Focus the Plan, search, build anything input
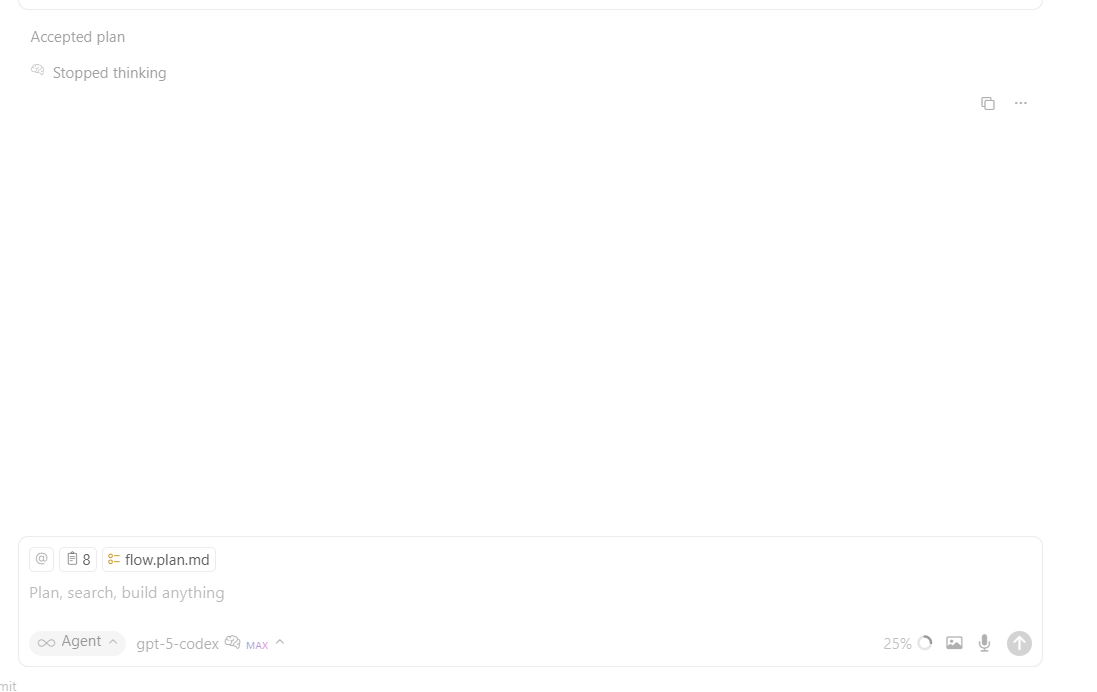 tap(530, 593)
